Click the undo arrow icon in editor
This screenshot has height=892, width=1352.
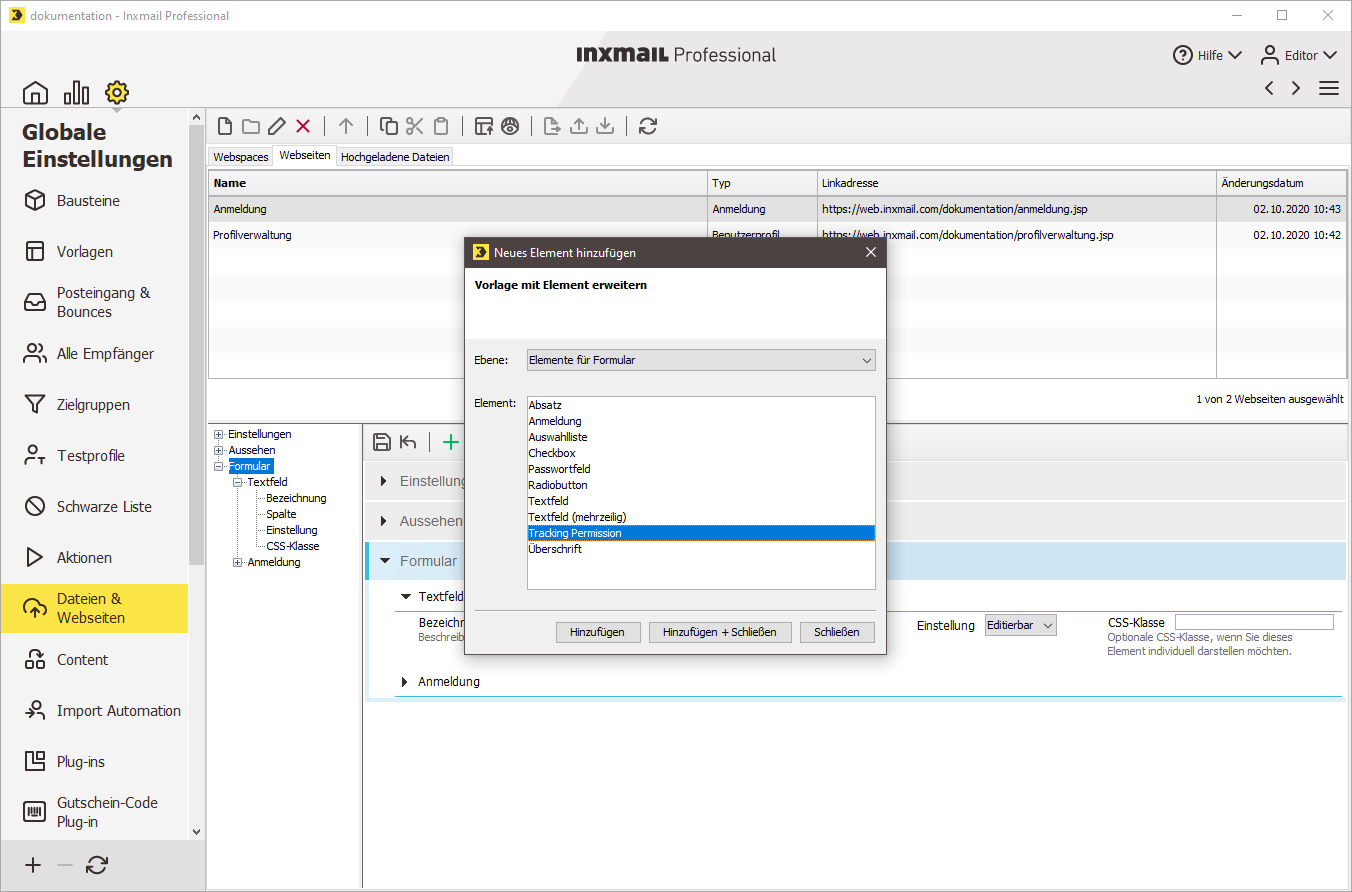tap(408, 442)
